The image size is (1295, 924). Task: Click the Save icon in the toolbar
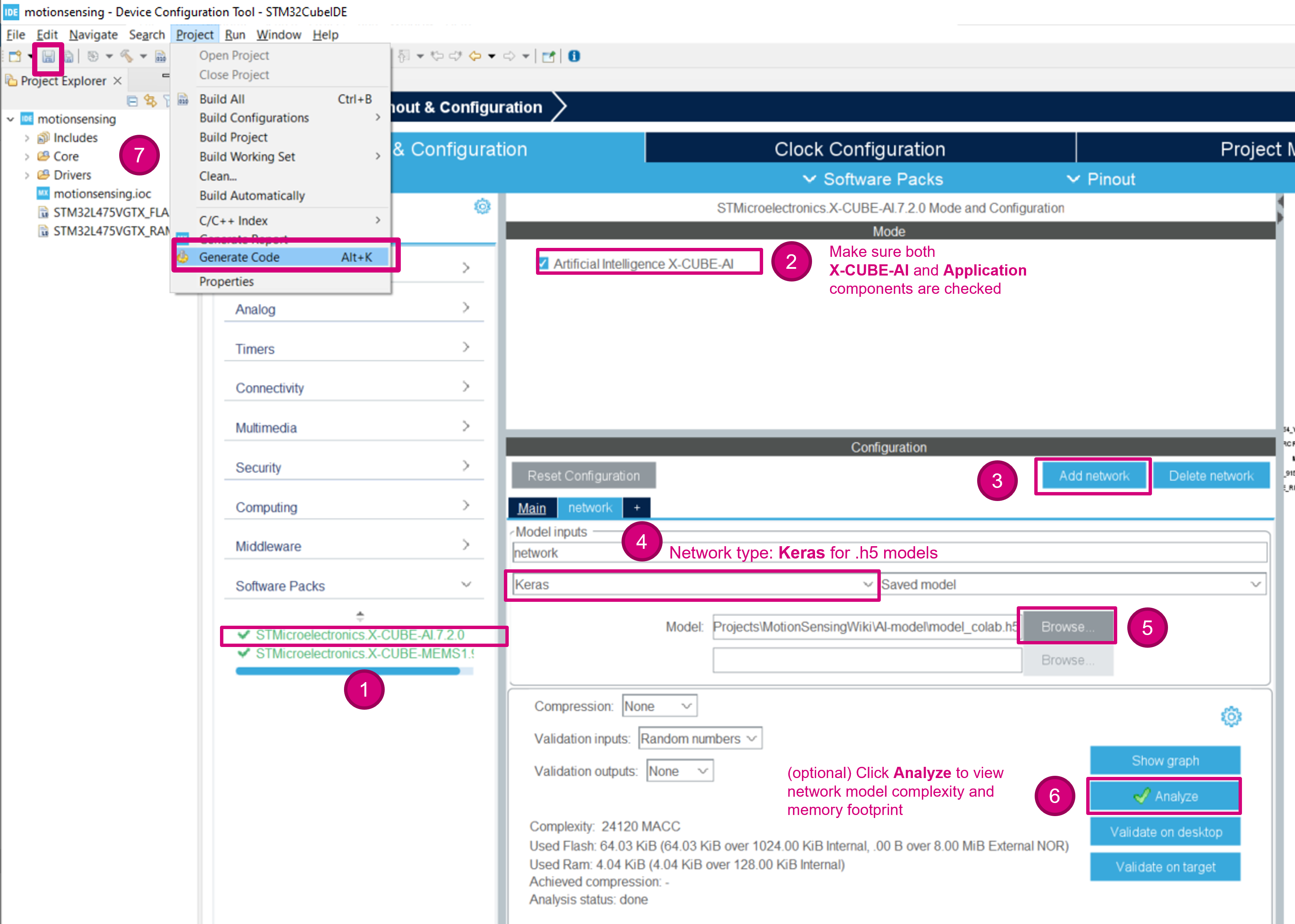click(x=49, y=56)
